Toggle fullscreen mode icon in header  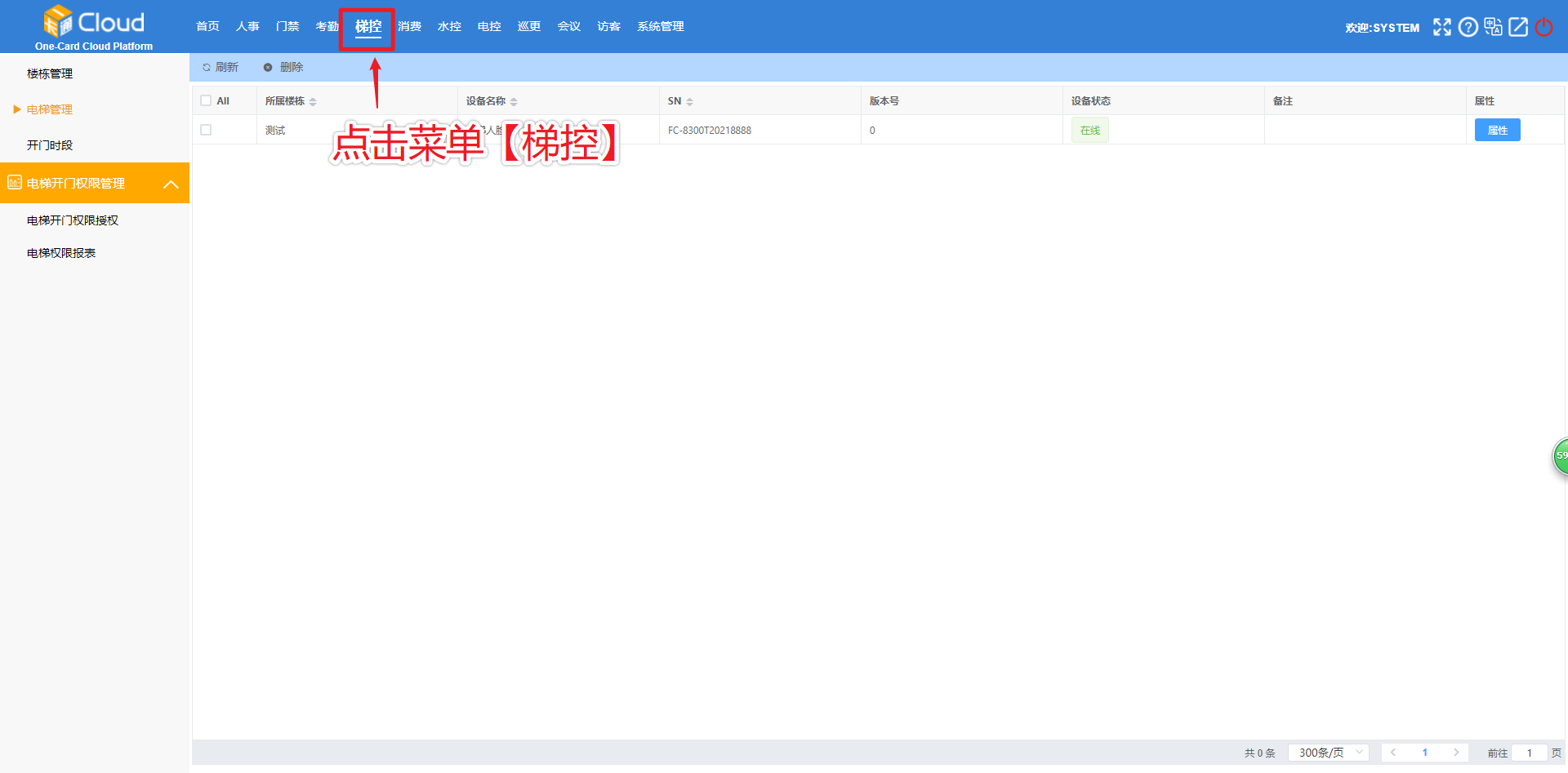[x=1442, y=27]
